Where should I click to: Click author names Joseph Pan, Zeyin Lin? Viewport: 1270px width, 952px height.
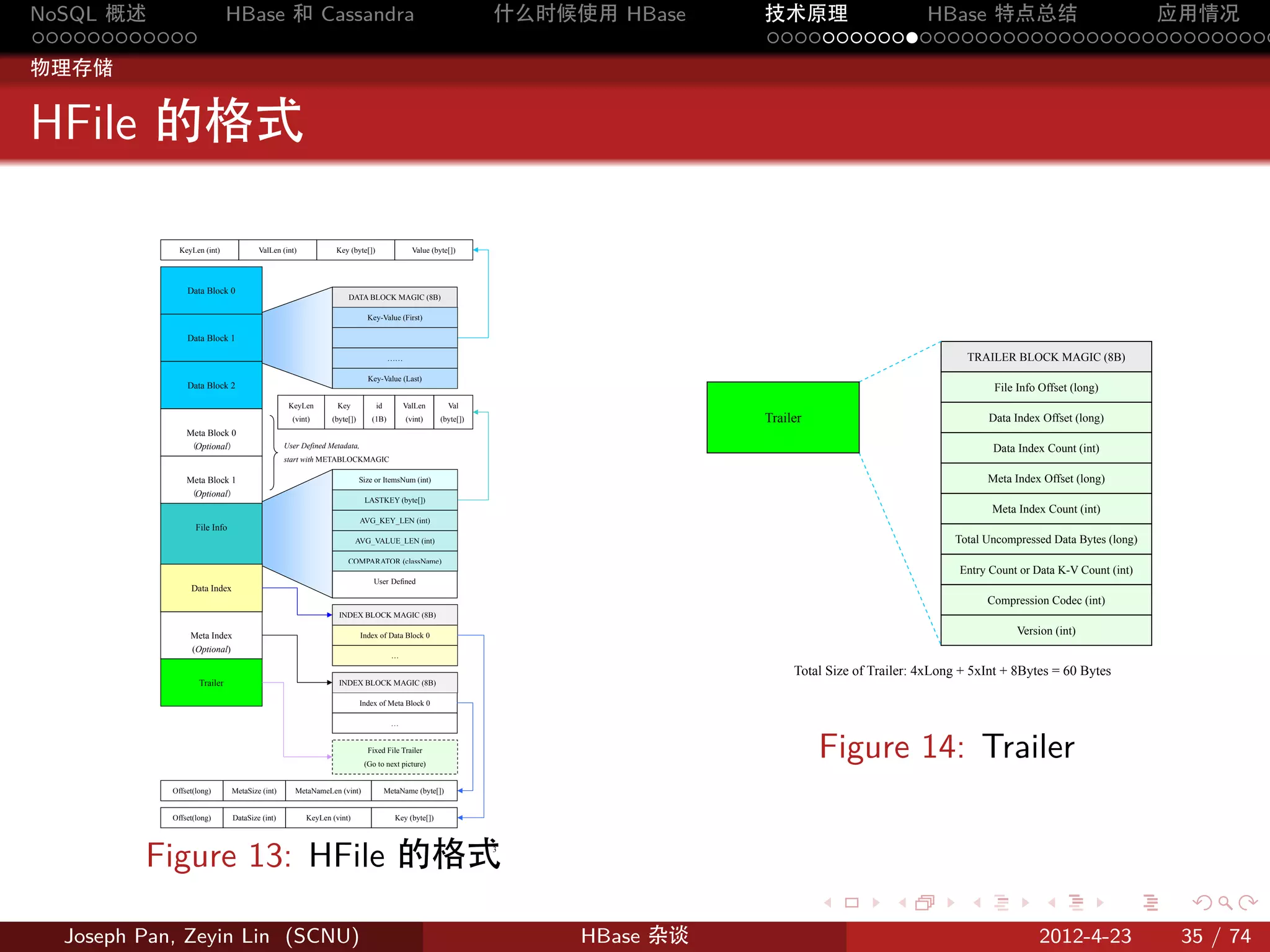click(x=167, y=936)
